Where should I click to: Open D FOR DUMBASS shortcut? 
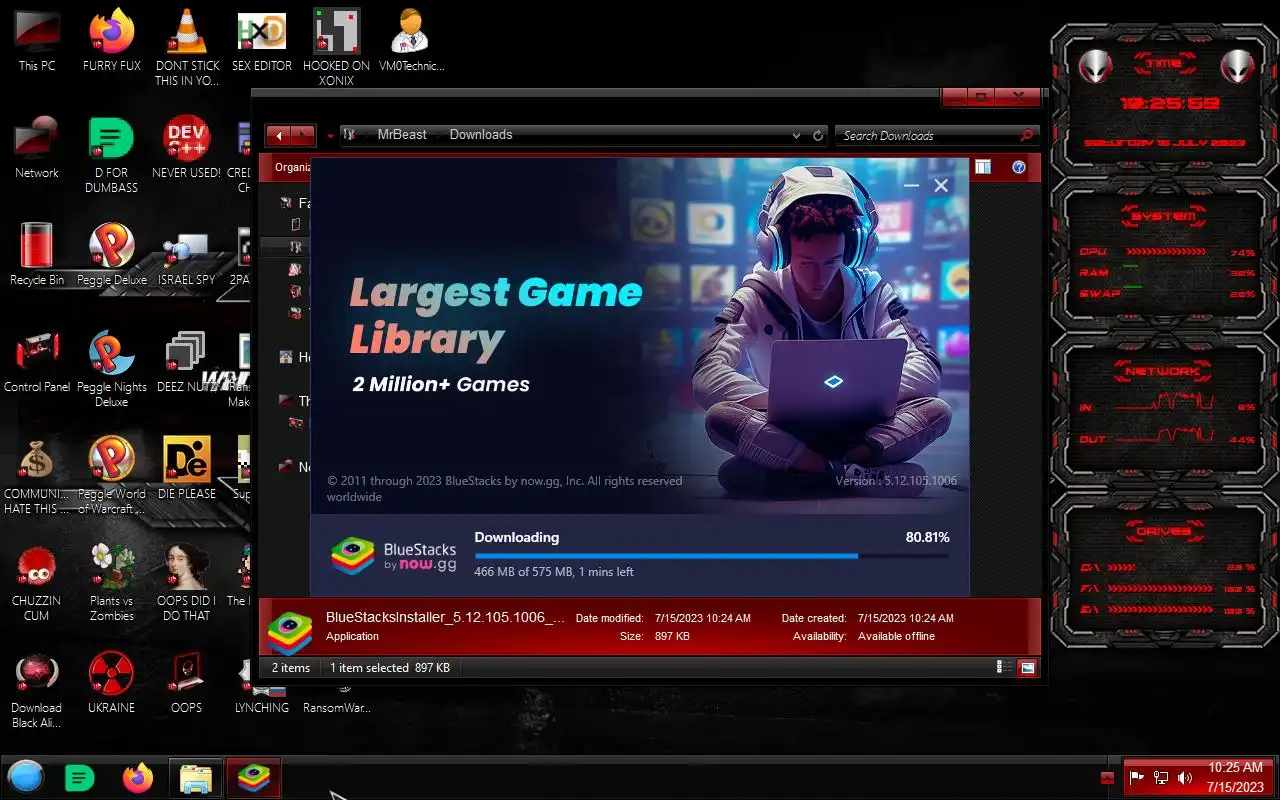(111, 155)
